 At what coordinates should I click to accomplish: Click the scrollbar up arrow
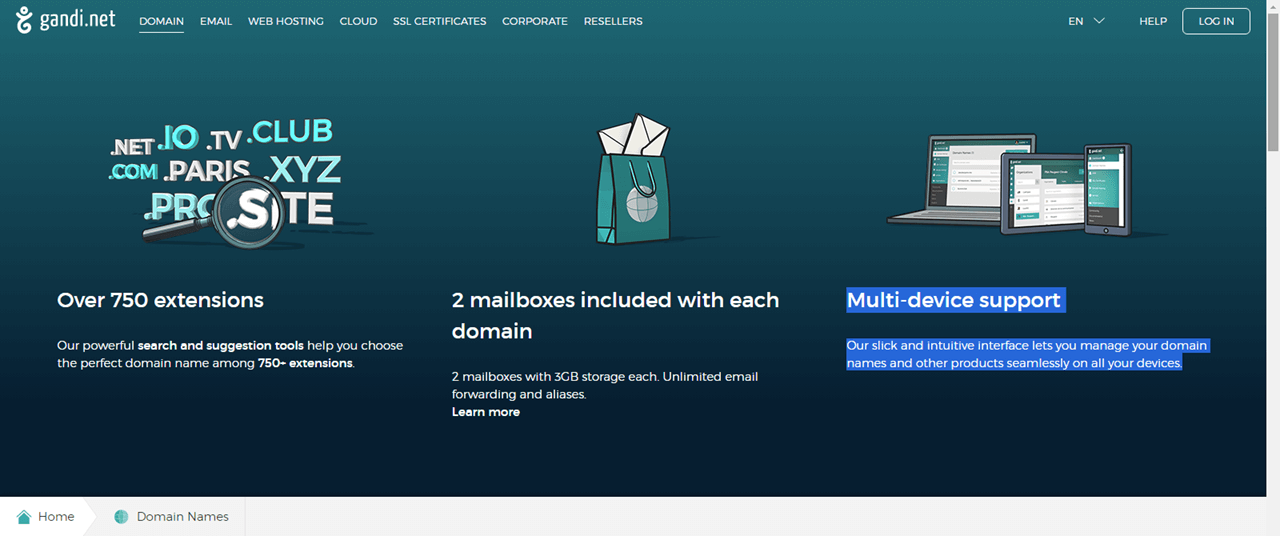pyautogui.click(x=1272, y=6)
